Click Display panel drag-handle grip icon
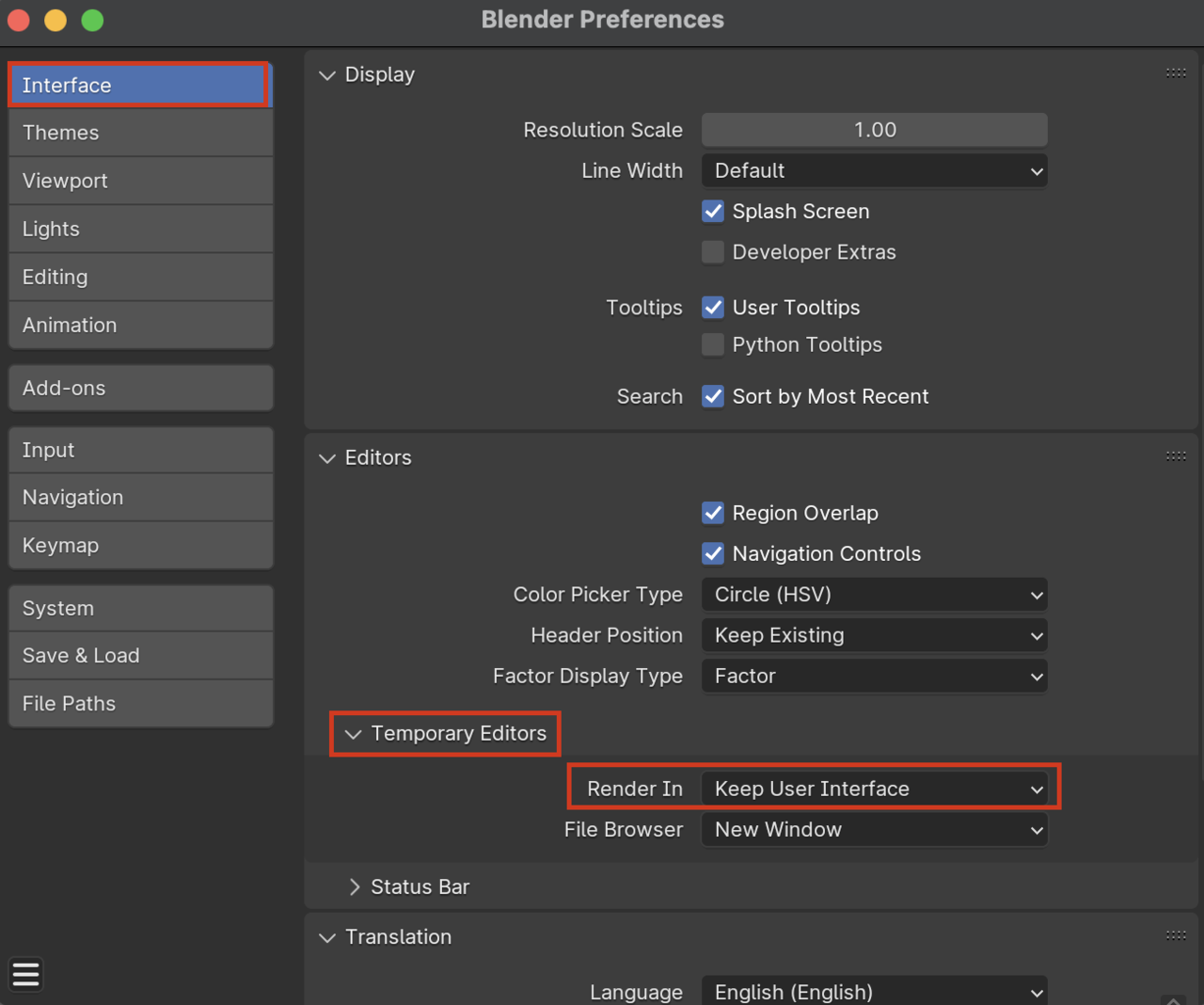 tap(1175, 72)
